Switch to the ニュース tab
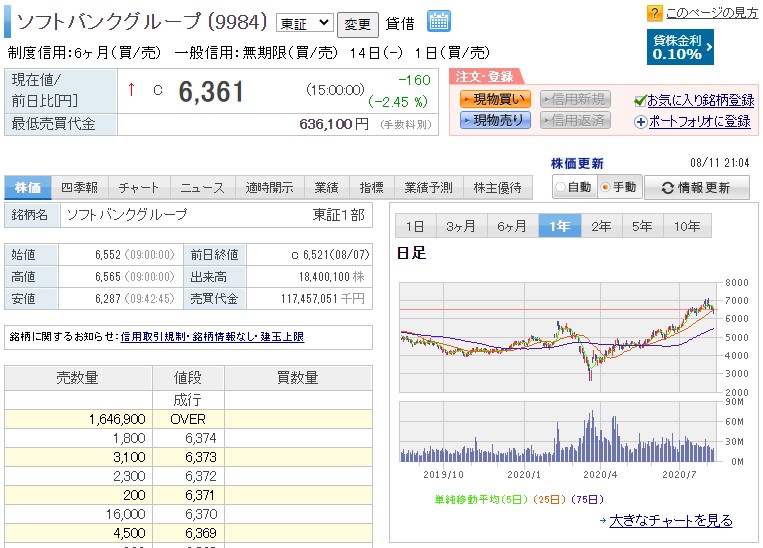763x548 pixels. (202, 187)
